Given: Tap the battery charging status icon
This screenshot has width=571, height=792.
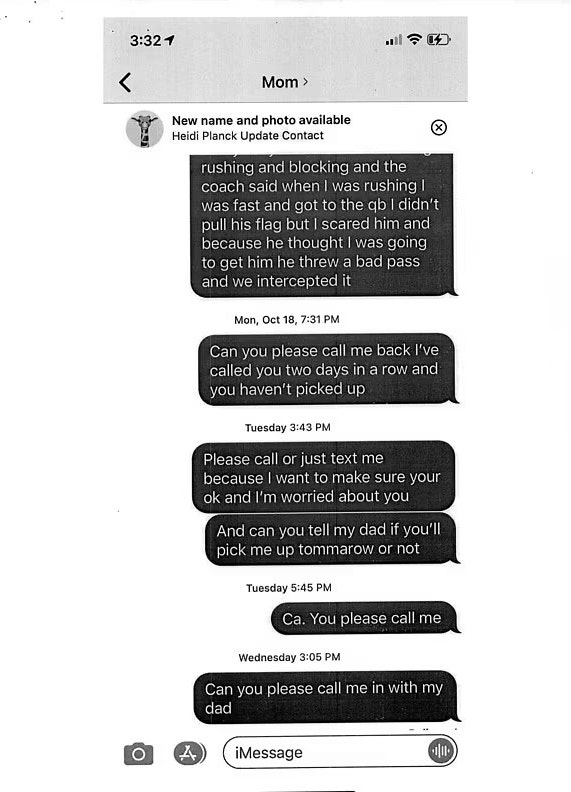Looking at the screenshot, I should [439, 39].
